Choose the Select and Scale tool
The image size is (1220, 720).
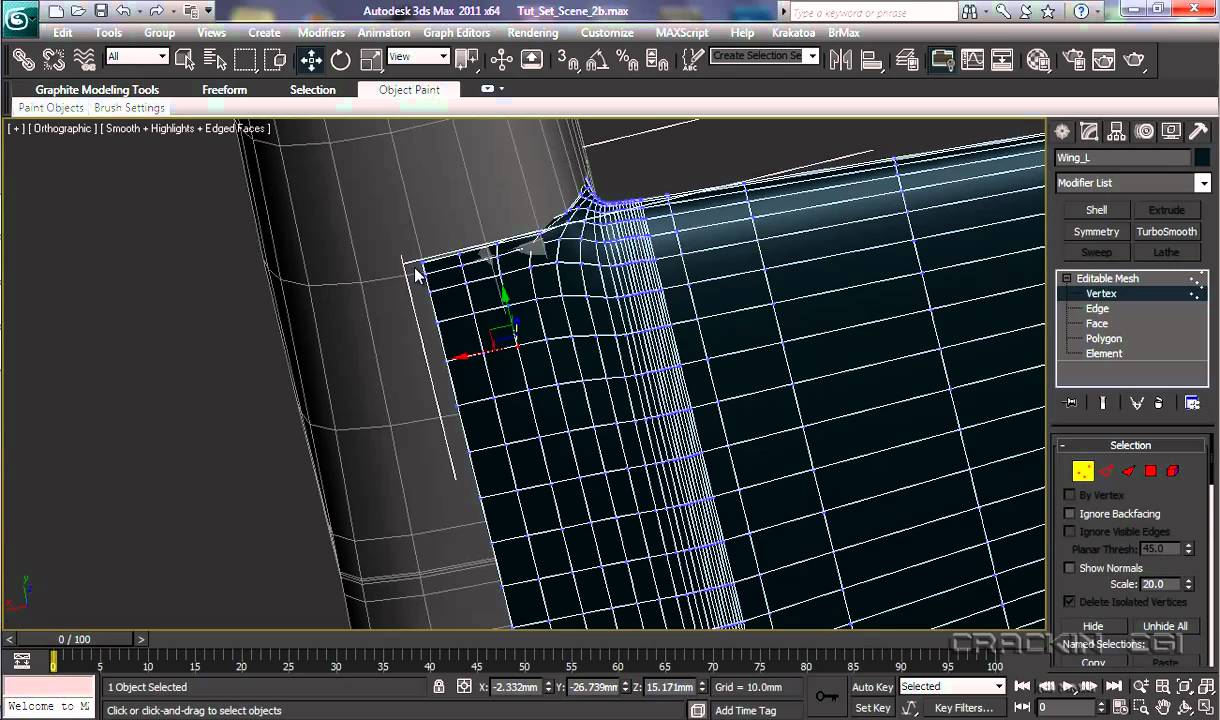(369, 60)
